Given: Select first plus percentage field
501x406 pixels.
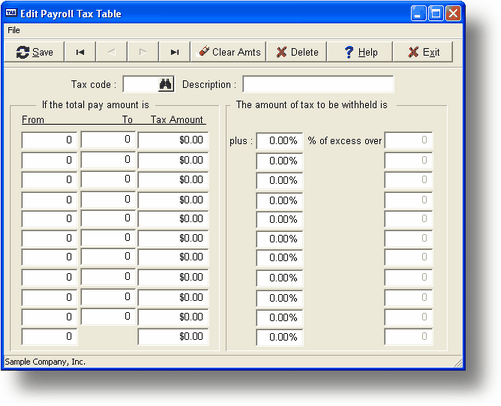Looking at the screenshot, I should click(x=279, y=141).
